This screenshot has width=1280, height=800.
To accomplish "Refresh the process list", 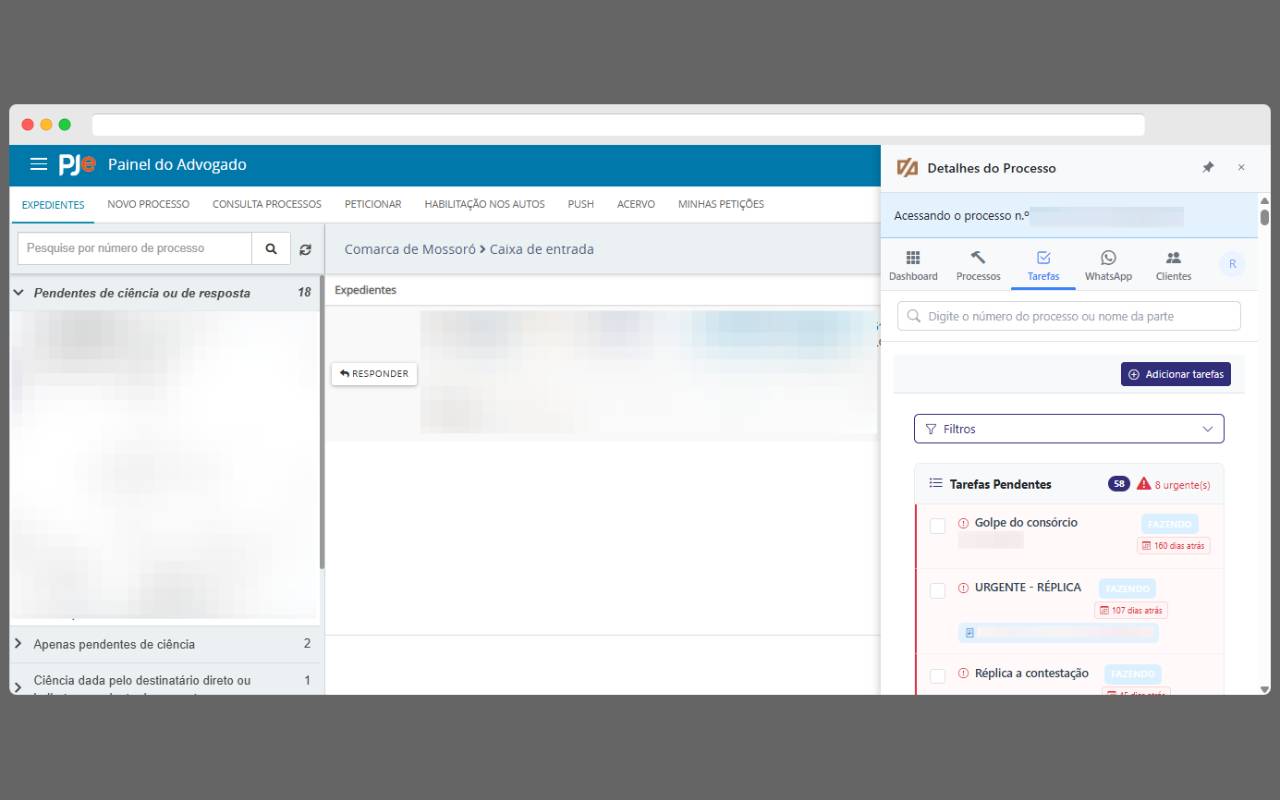I will tap(305, 249).
